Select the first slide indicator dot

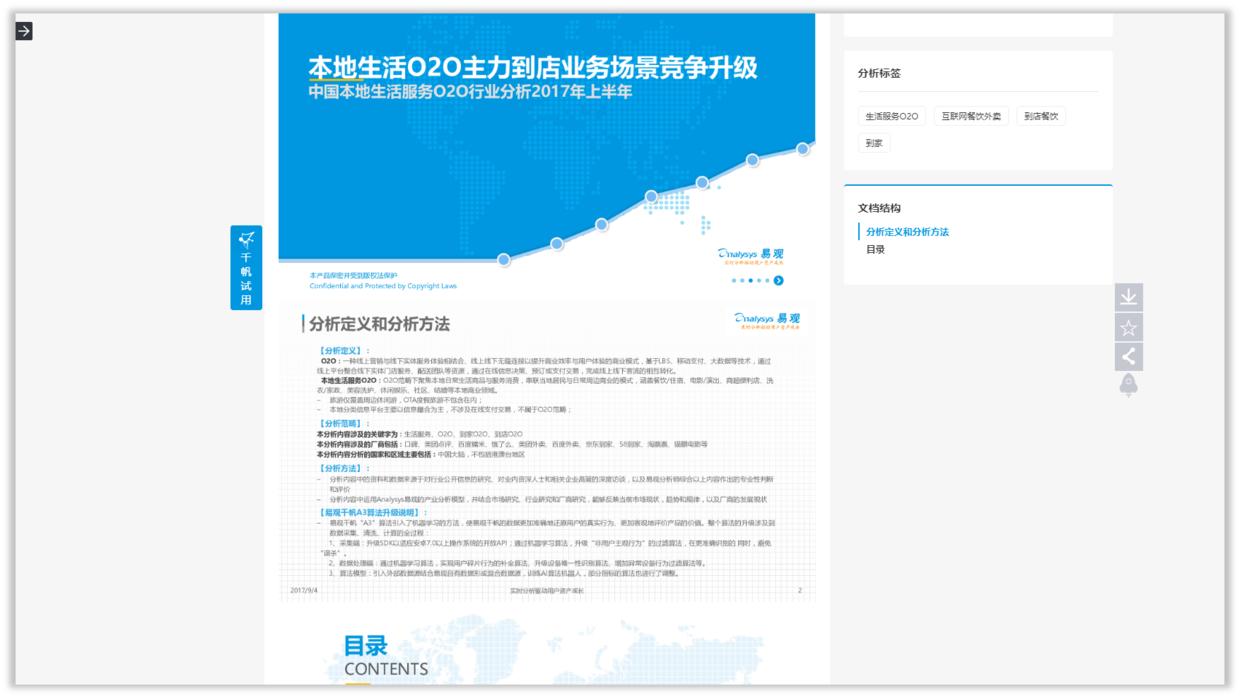[733, 280]
